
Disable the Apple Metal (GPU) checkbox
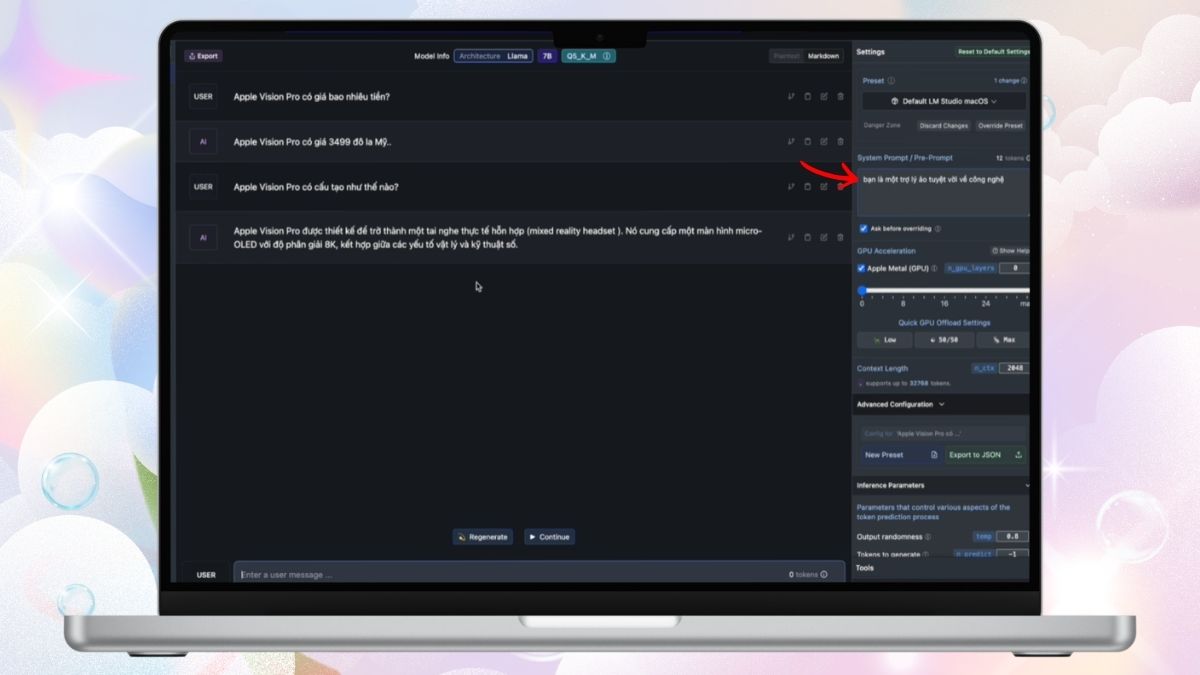pos(862,269)
